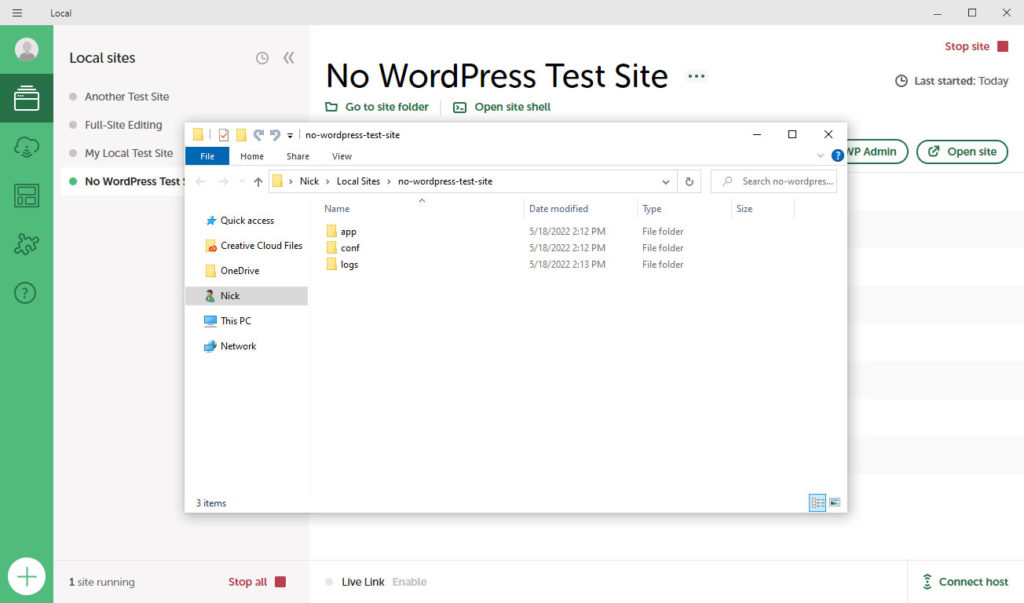This screenshot has width=1024, height=603.
Task: Open File tab in Explorer window
Action: point(207,156)
